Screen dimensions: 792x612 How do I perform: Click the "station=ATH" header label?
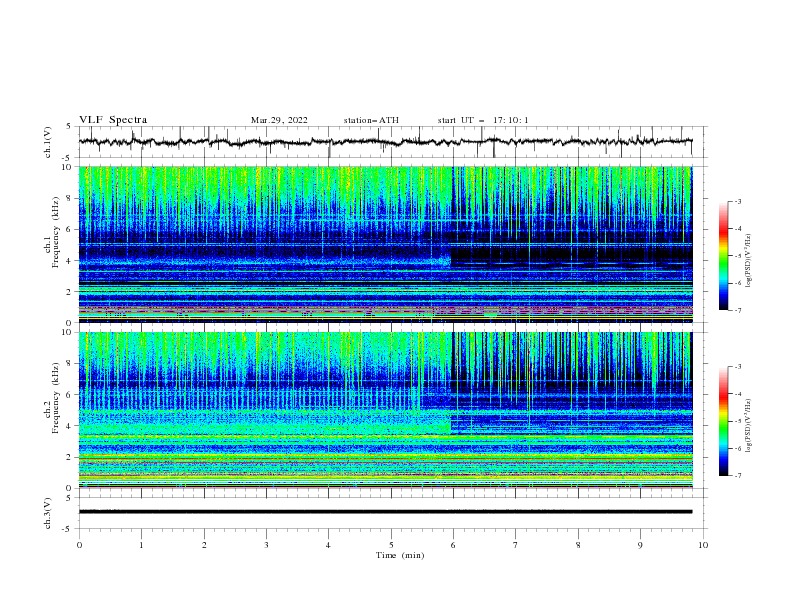tap(371, 120)
